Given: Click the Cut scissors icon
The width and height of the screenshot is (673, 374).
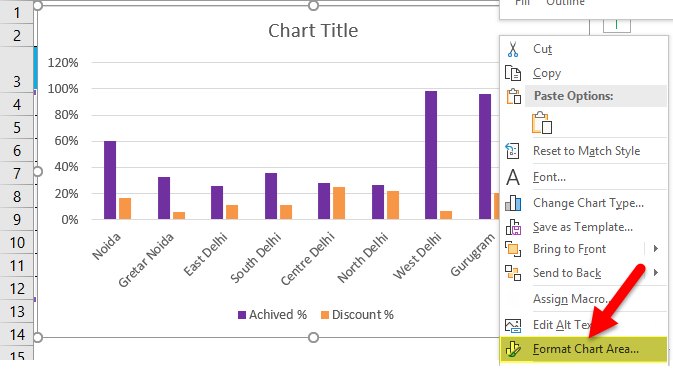Looking at the screenshot, I should pos(513,49).
